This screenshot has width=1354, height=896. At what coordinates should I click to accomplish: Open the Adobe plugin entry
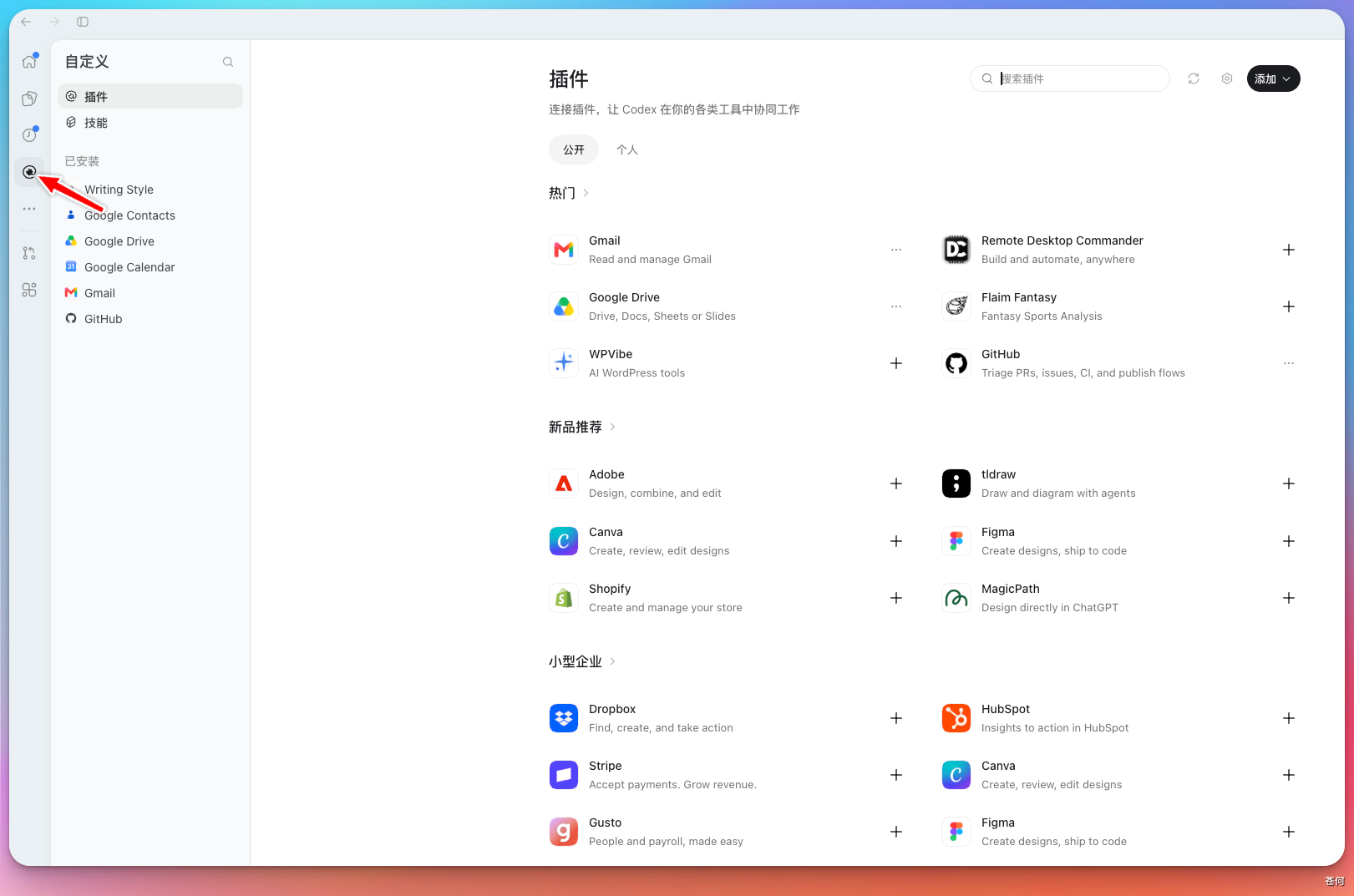[x=727, y=483]
